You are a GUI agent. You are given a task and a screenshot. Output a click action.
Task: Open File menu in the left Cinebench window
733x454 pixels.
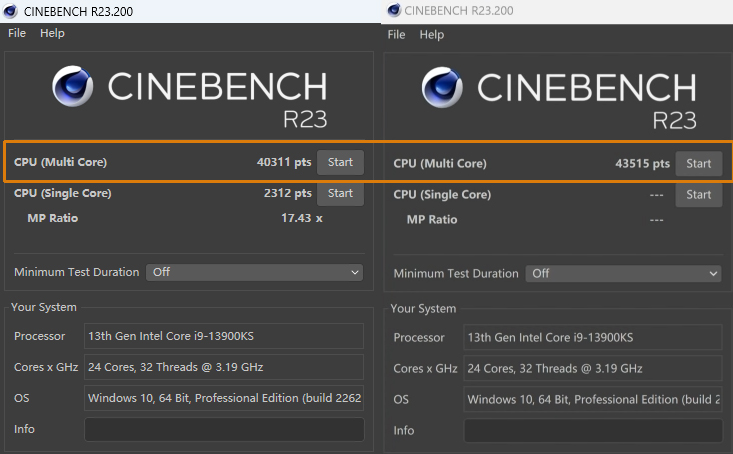pos(17,33)
